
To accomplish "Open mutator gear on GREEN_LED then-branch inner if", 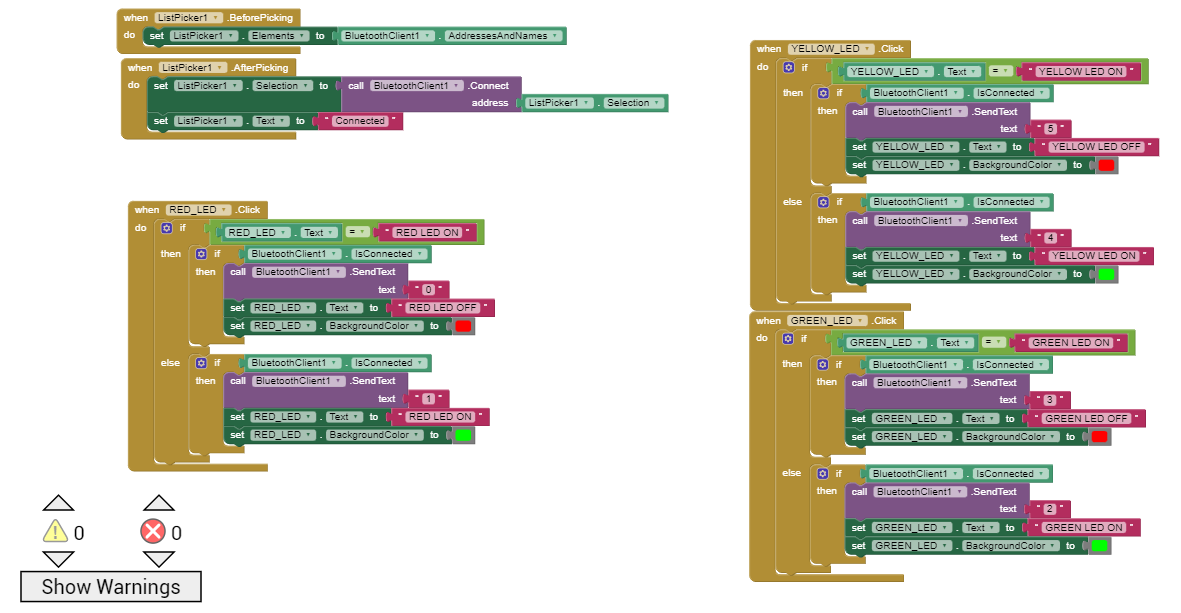I will pos(822,364).
